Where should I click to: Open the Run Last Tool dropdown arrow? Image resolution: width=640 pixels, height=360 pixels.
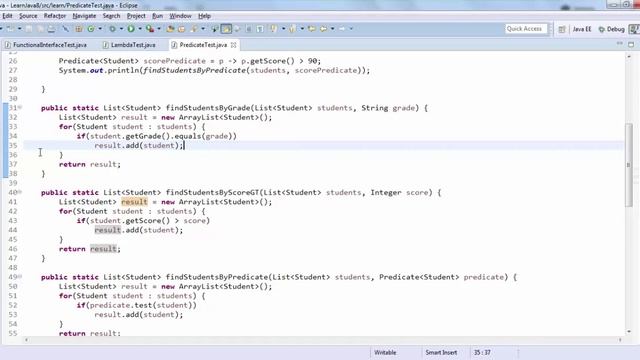[159, 29]
